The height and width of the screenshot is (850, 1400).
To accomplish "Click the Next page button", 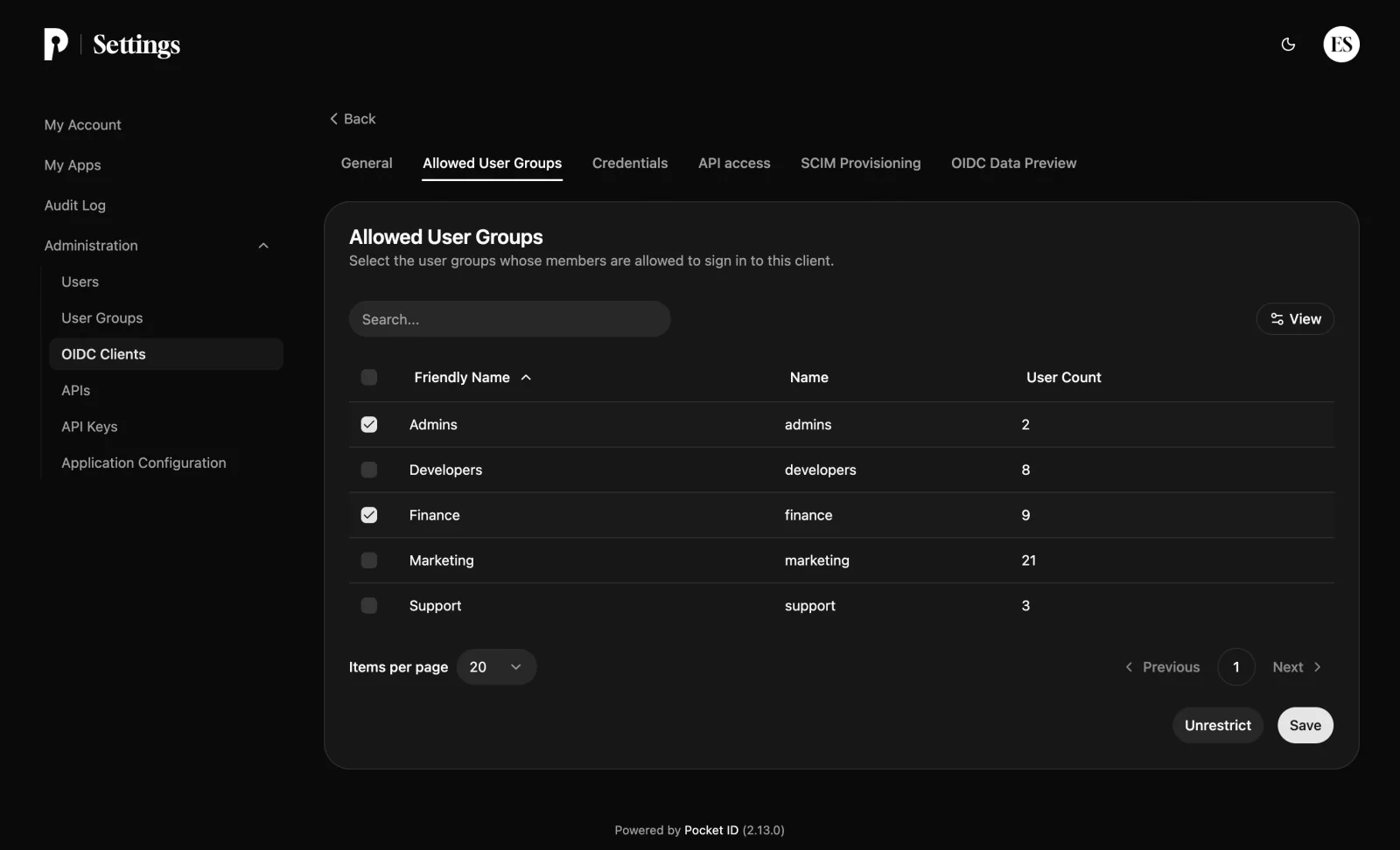I will [x=1297, y=667].
